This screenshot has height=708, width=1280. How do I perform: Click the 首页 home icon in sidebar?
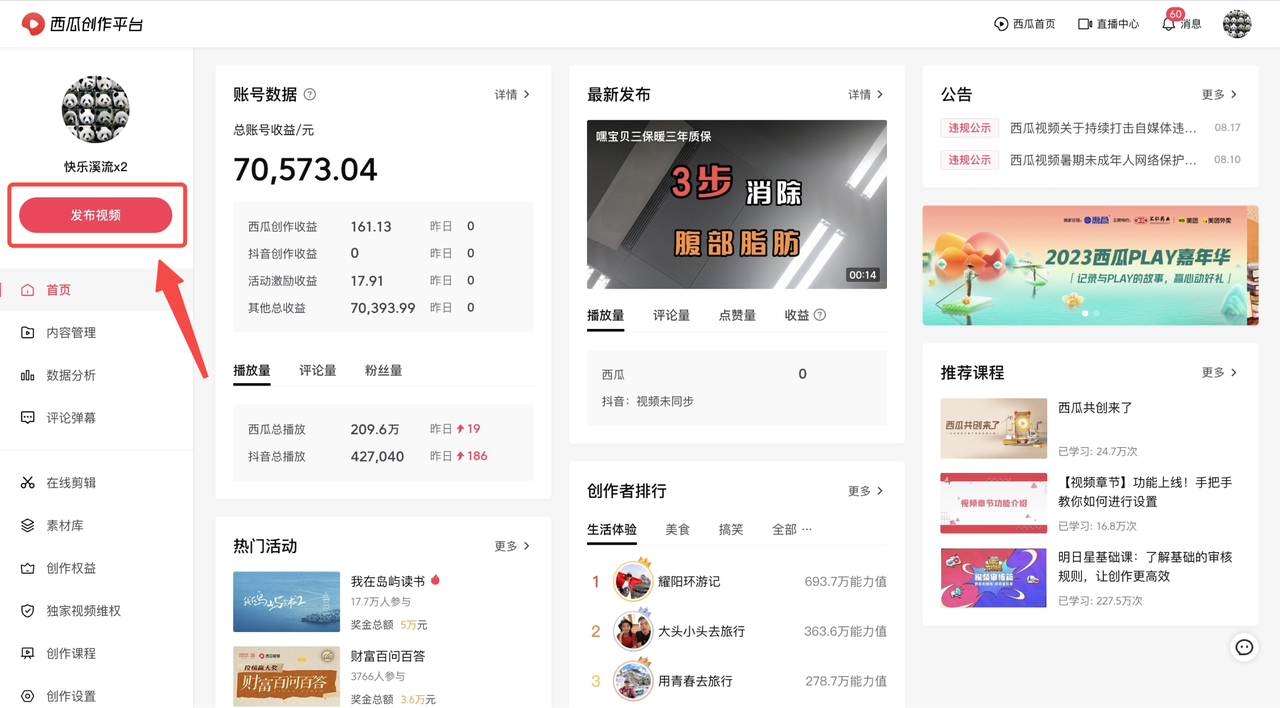(x=28, y=290)
